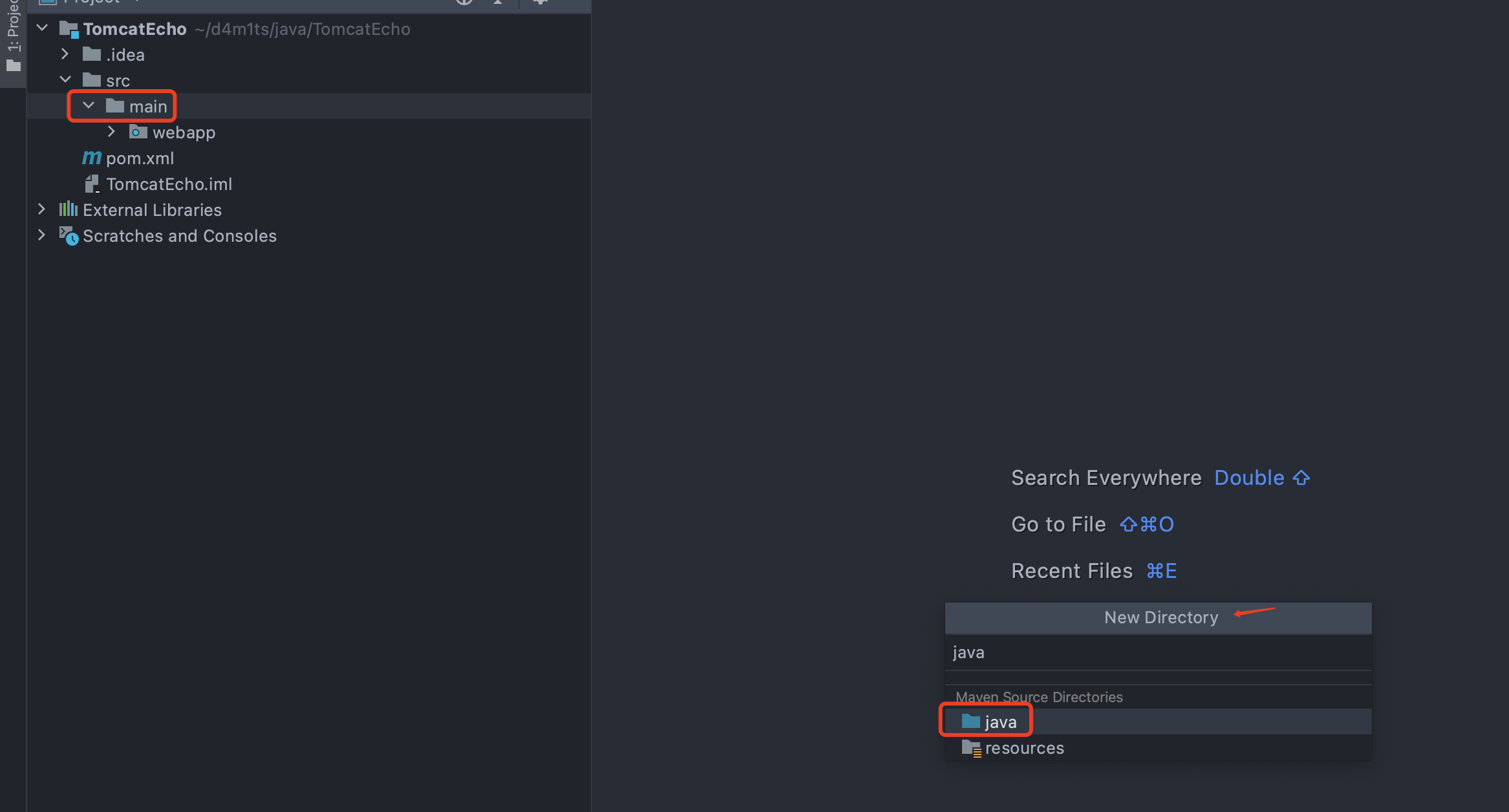This screenshot has height=812, width=1509.
Task: Expand External Libraries node
Action: (41, 209)
